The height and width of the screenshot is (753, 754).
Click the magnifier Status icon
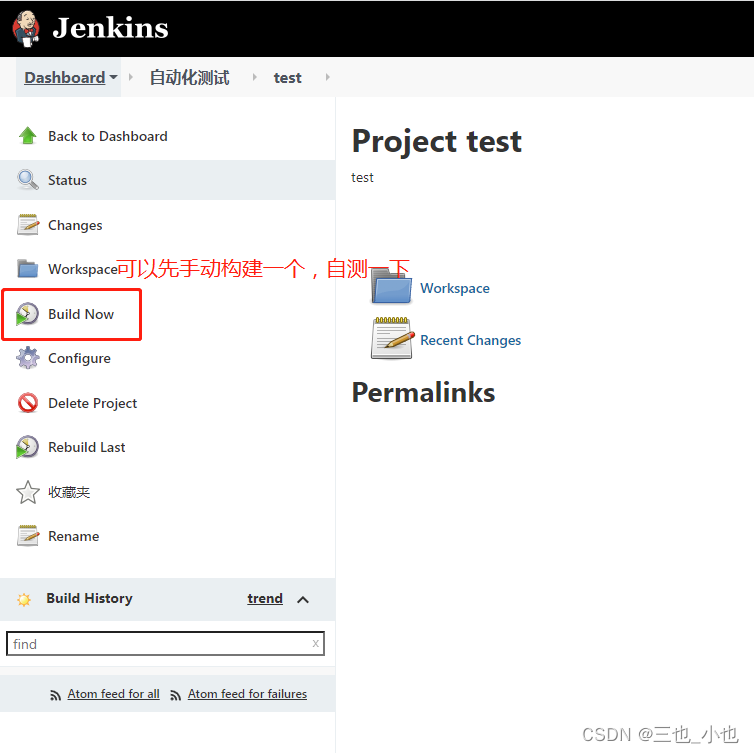click(x=28, y=180)
